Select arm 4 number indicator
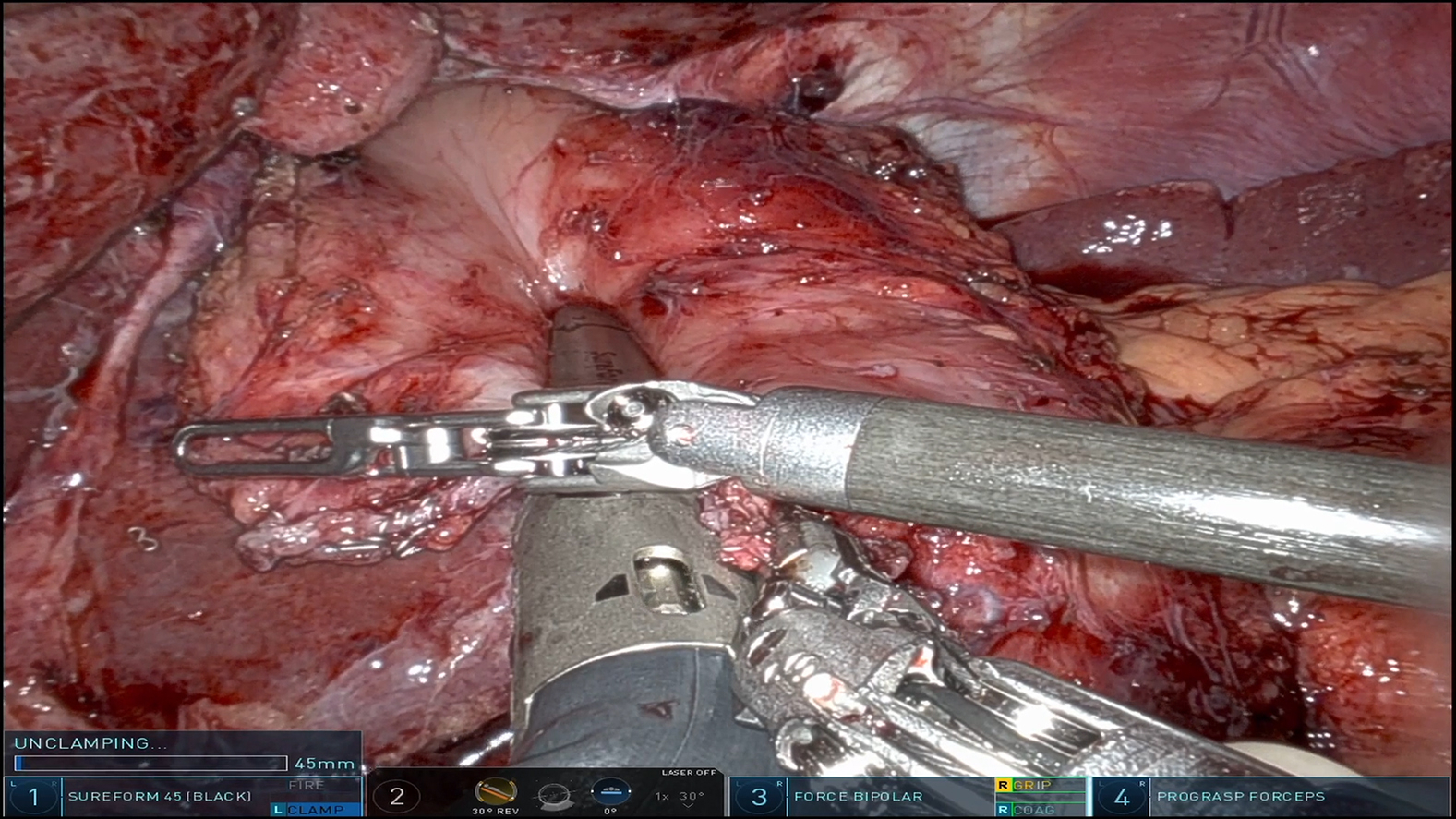 coord(1122,797)
